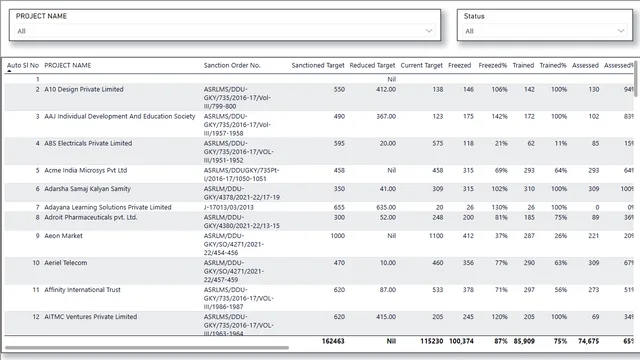Sort by Sanction Order No. column header
The width and height of the screenshot is (640, 360).
pyautogui.click(x=232, y=65)
